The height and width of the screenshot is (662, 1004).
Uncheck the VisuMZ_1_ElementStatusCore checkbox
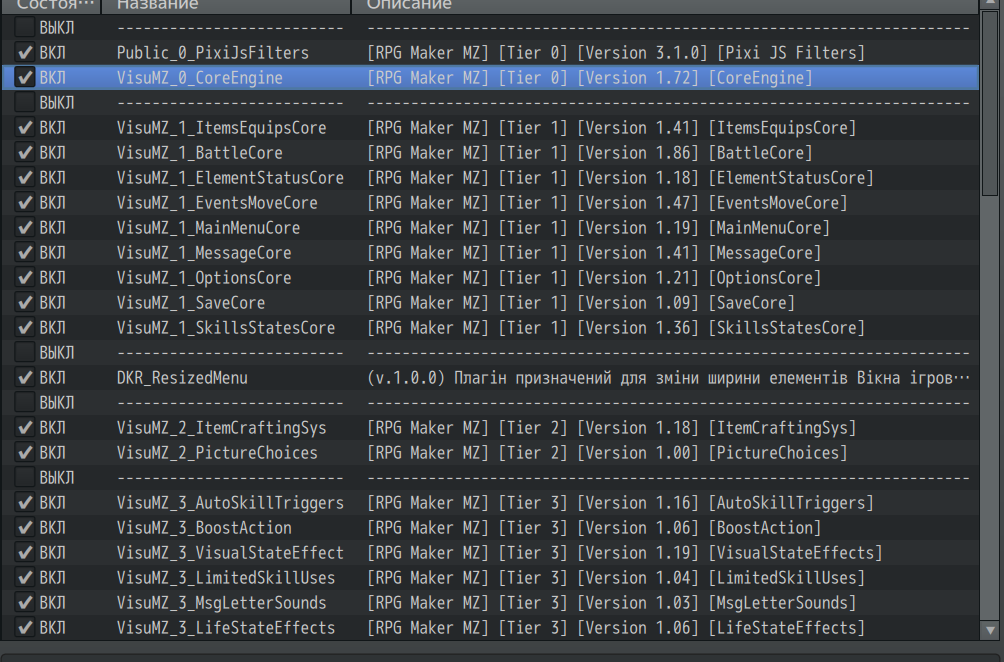pos(25,177)
